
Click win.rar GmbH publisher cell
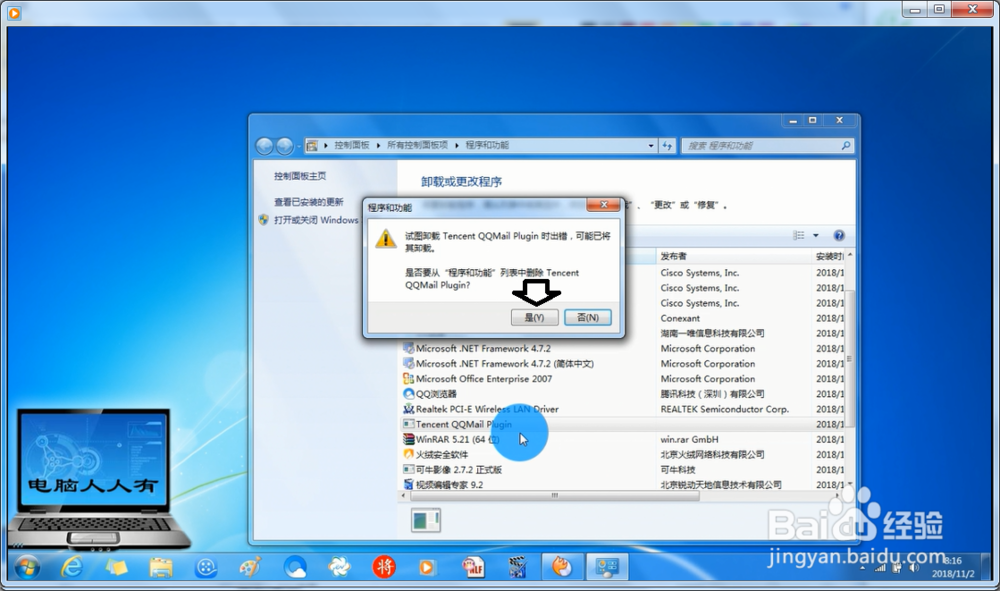689,439
